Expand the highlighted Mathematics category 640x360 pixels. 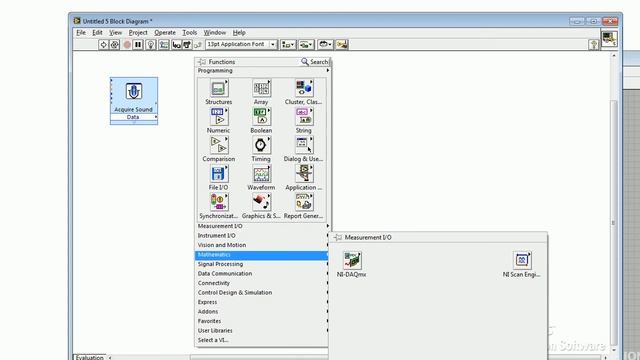(262, 255)
